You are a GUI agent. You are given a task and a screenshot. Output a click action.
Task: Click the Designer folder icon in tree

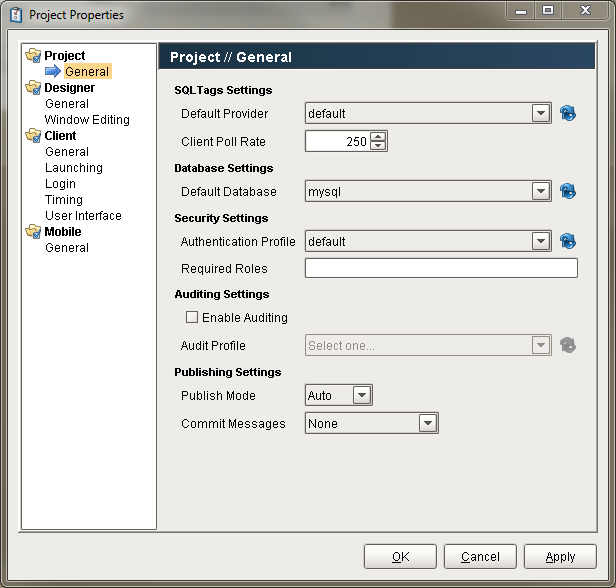33,88
